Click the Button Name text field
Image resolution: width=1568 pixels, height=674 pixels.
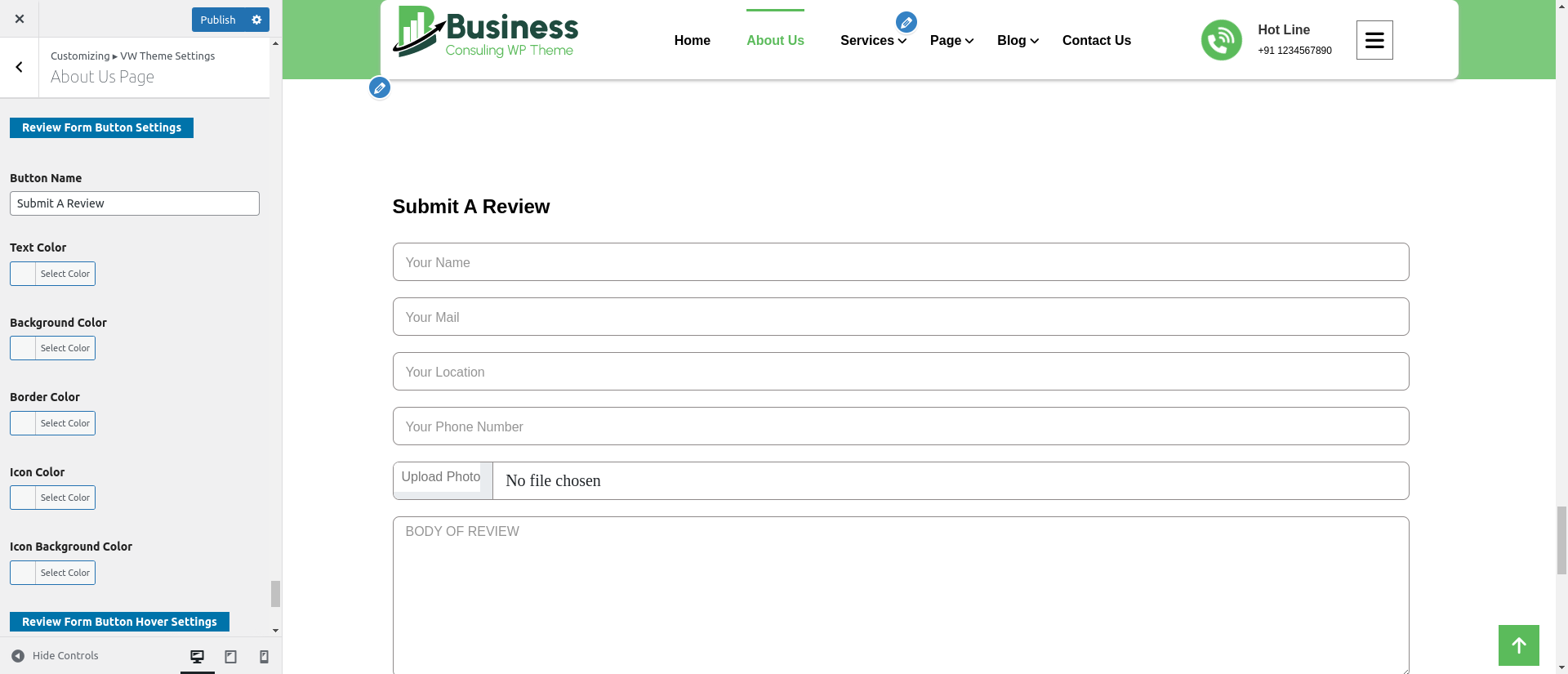pos(135,203)
